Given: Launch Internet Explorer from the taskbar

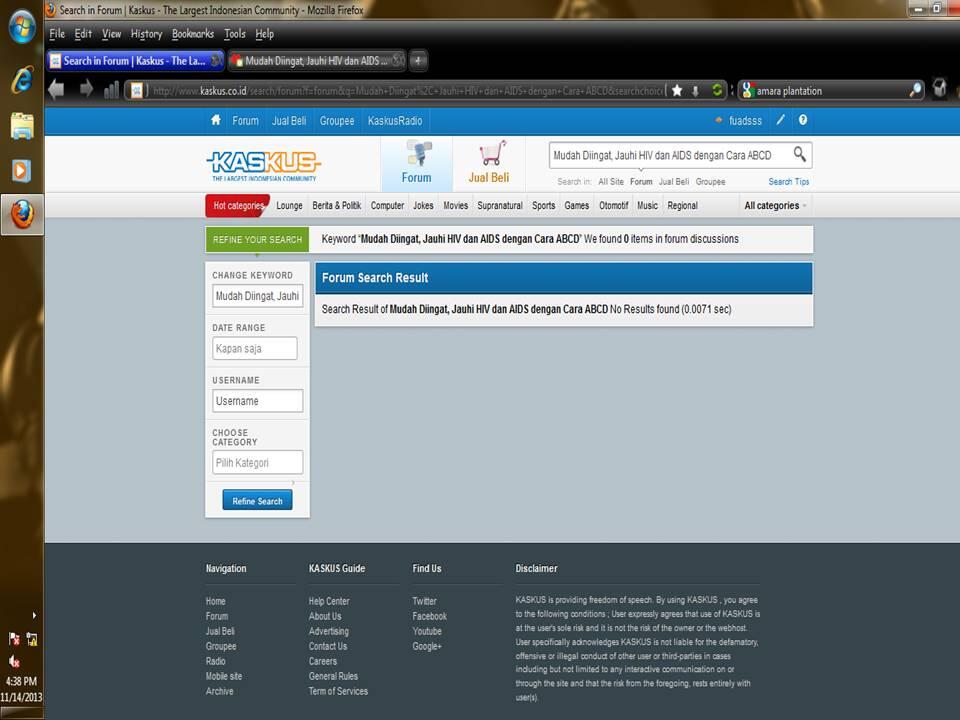Looking at the screenshot, I should [22, 80].
